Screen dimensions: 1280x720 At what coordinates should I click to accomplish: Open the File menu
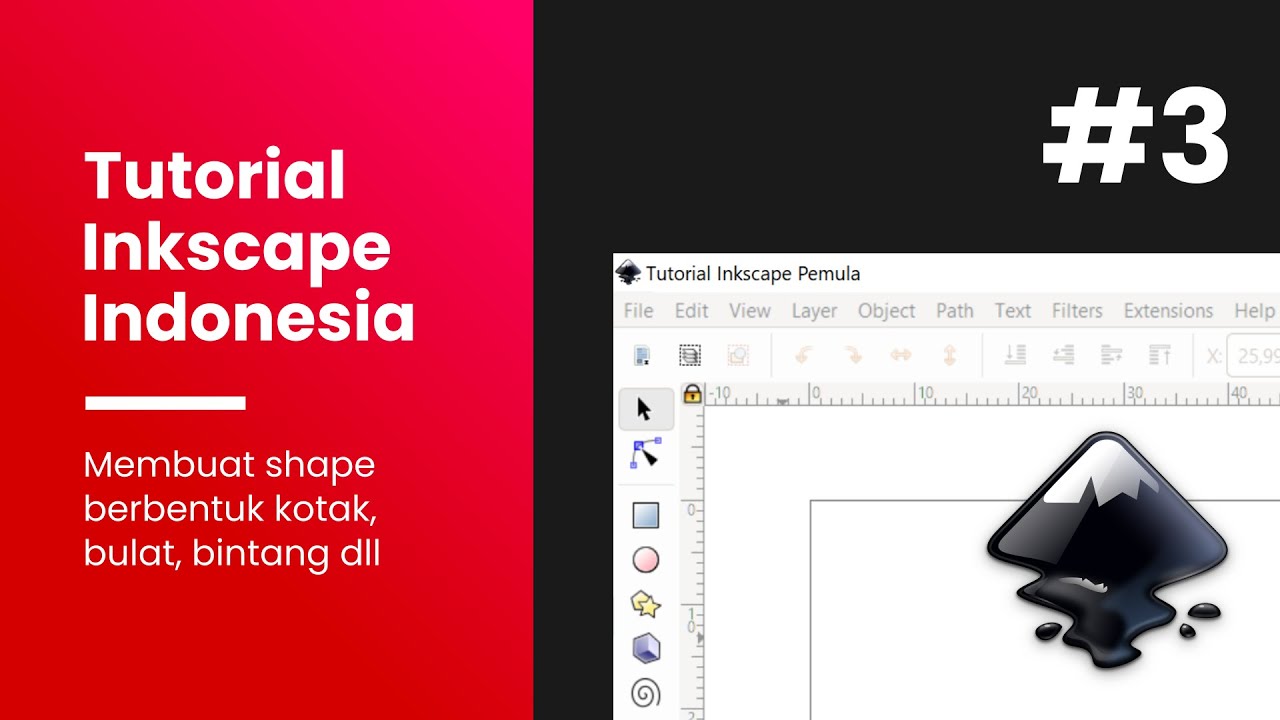click(638, 311)
